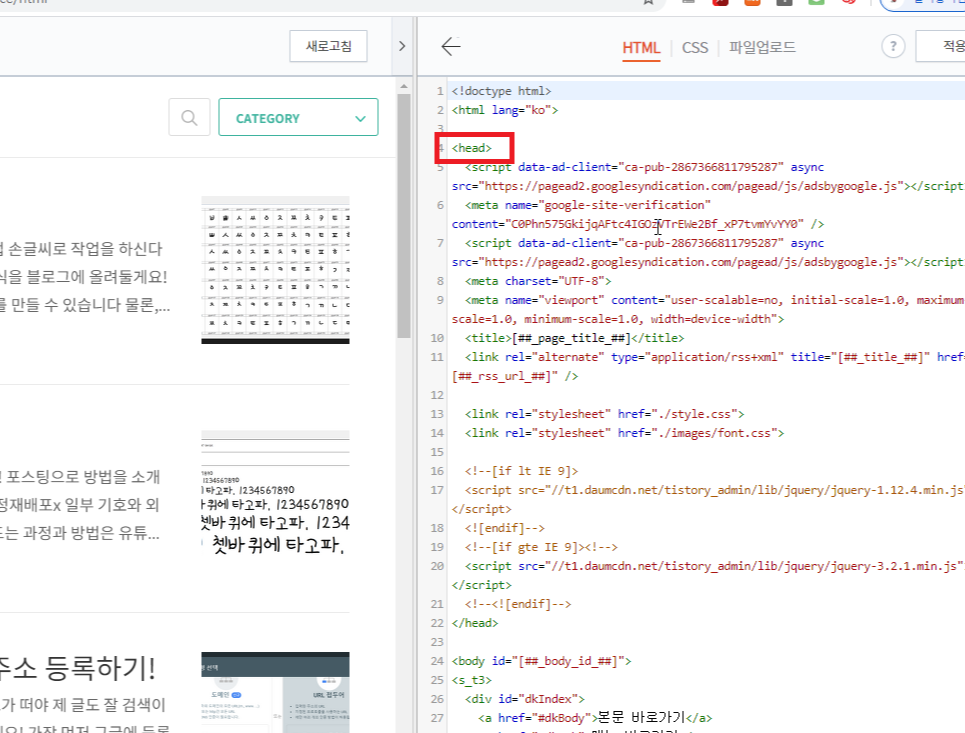
Task: Click the <!--[if lt IE 9]> comment line
Action: [x=521, y=471]
